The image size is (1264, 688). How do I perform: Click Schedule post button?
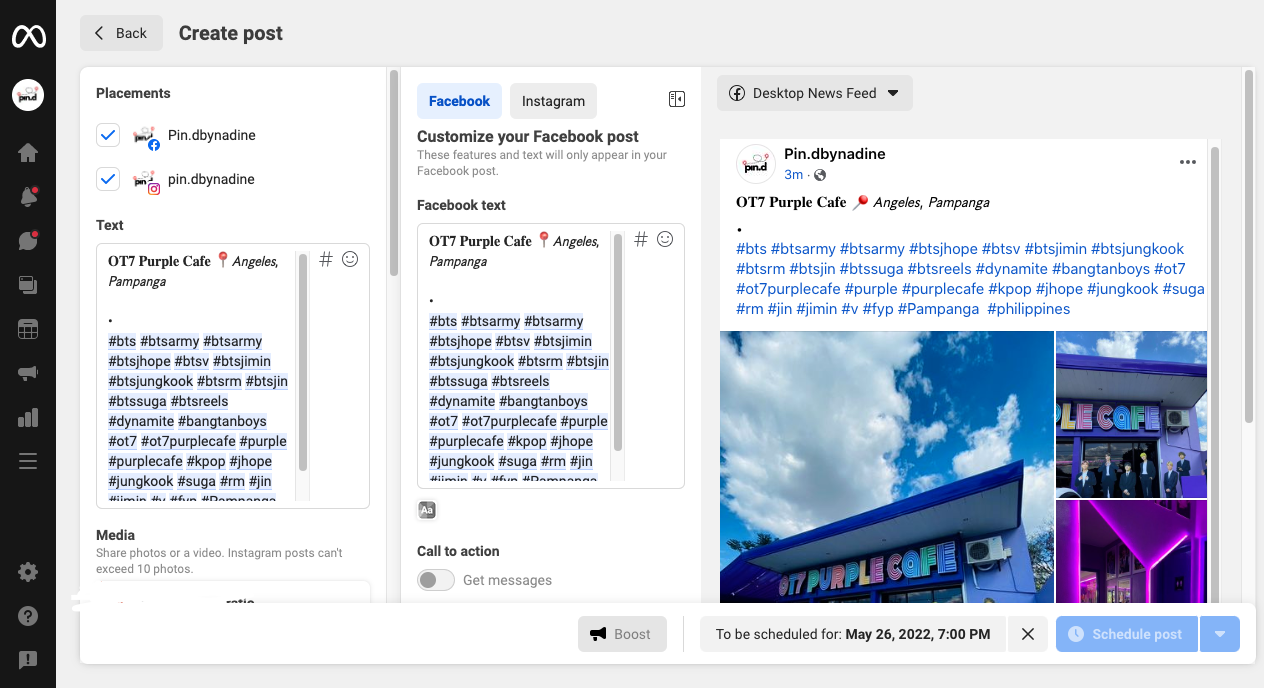(x=1127, y=634)
